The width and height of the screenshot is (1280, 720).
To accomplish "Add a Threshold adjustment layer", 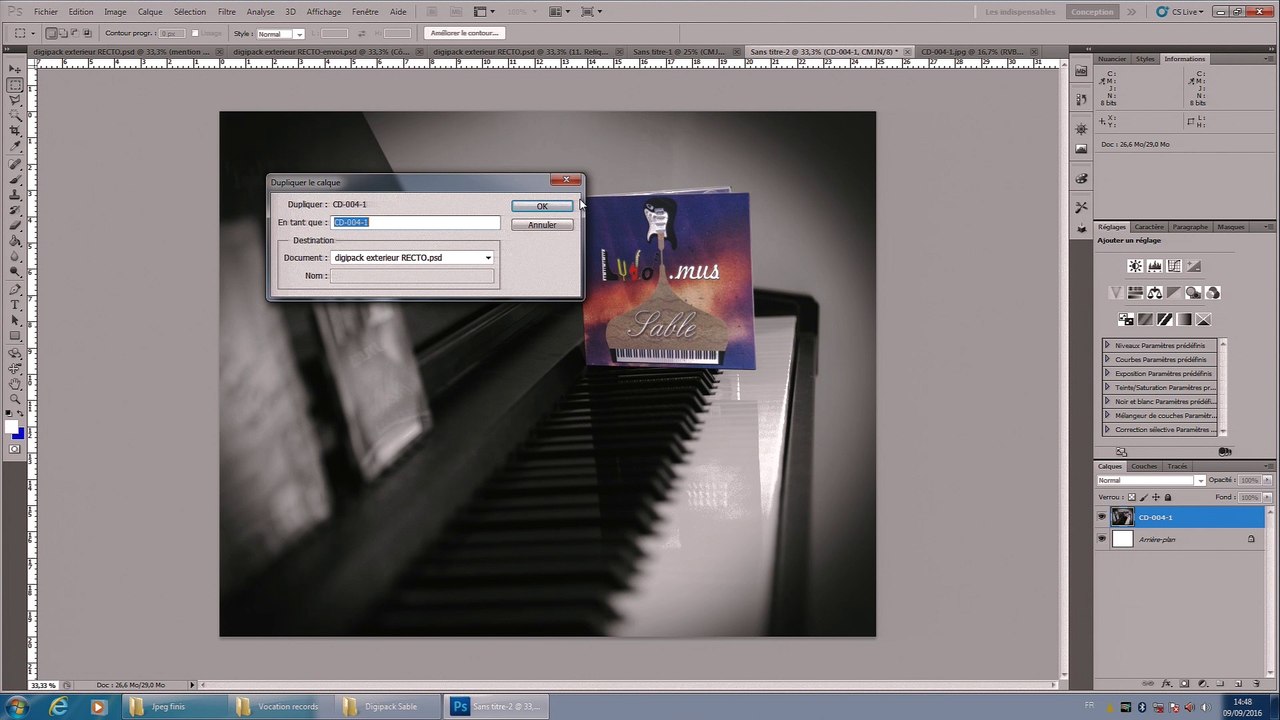I will (1165, 320).
